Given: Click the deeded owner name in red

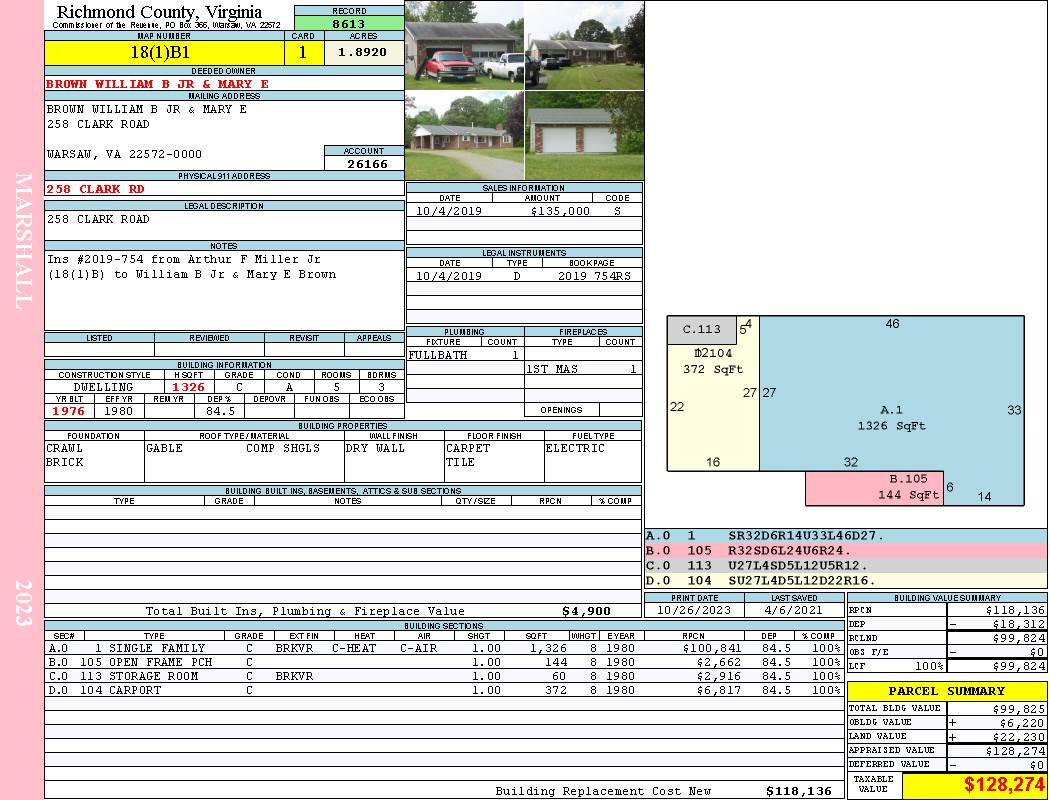Looking at the screenshot, I should [157, 84].
